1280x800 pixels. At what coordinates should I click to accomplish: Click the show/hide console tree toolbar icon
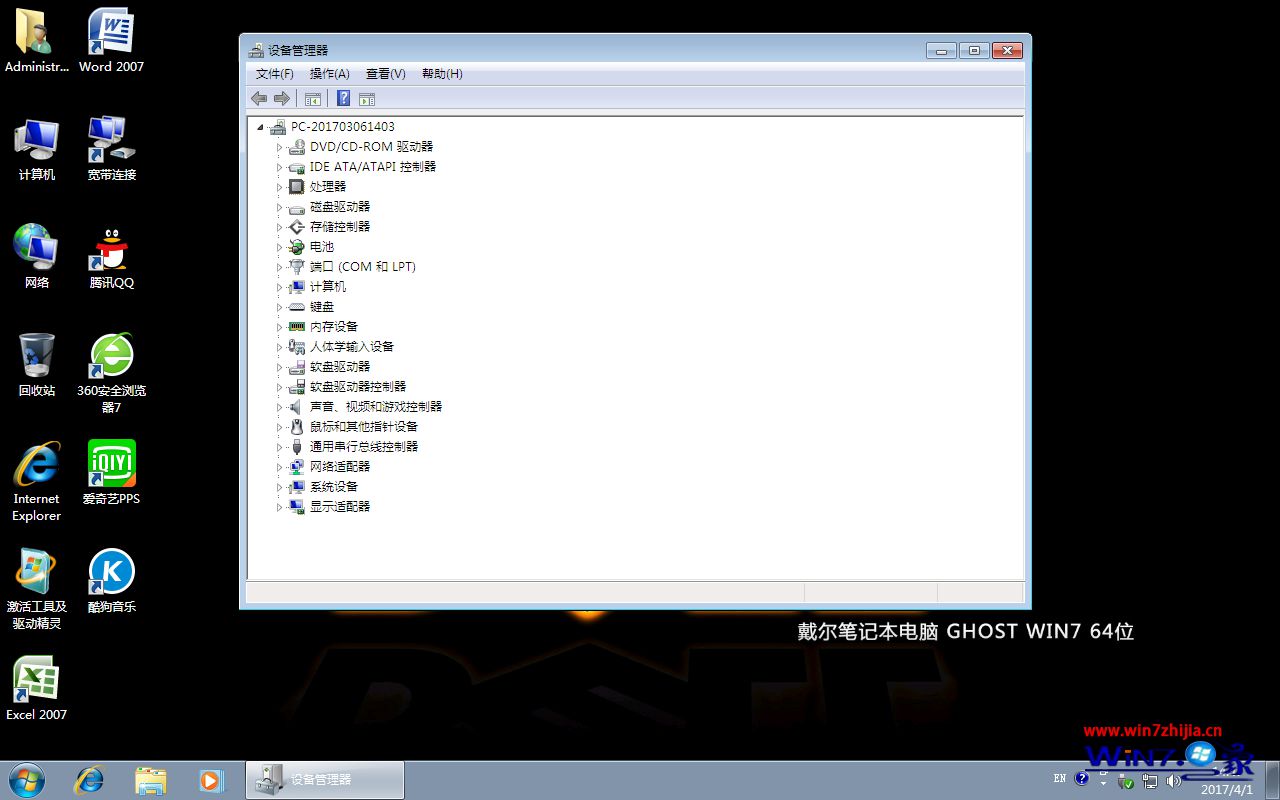click(313, 98)
